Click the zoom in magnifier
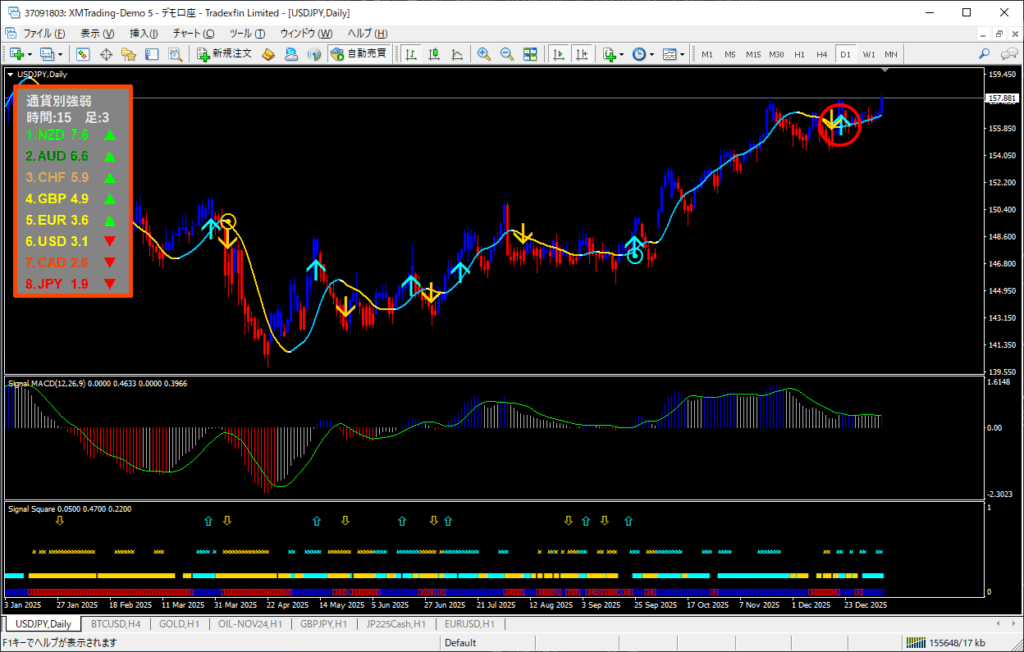 pos(484,54)
